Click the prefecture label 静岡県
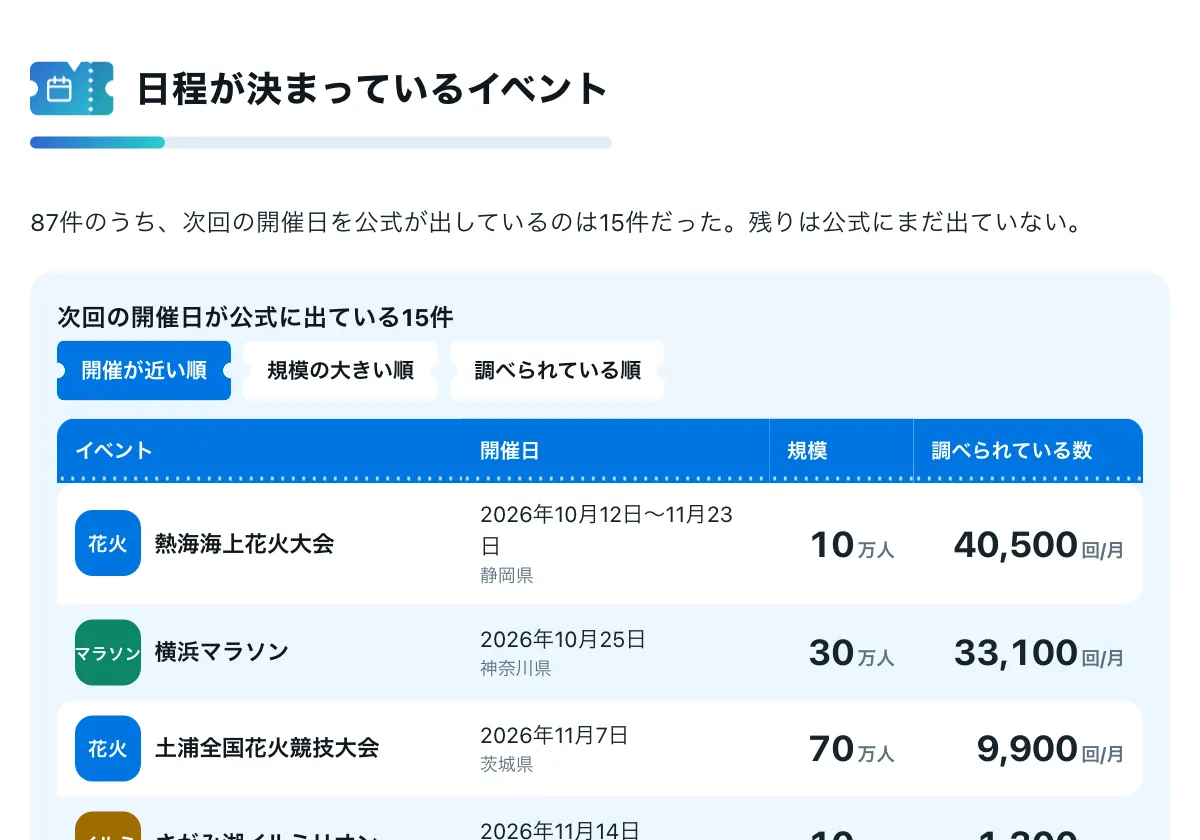1200x840 pixels. (x=507, y=576)
